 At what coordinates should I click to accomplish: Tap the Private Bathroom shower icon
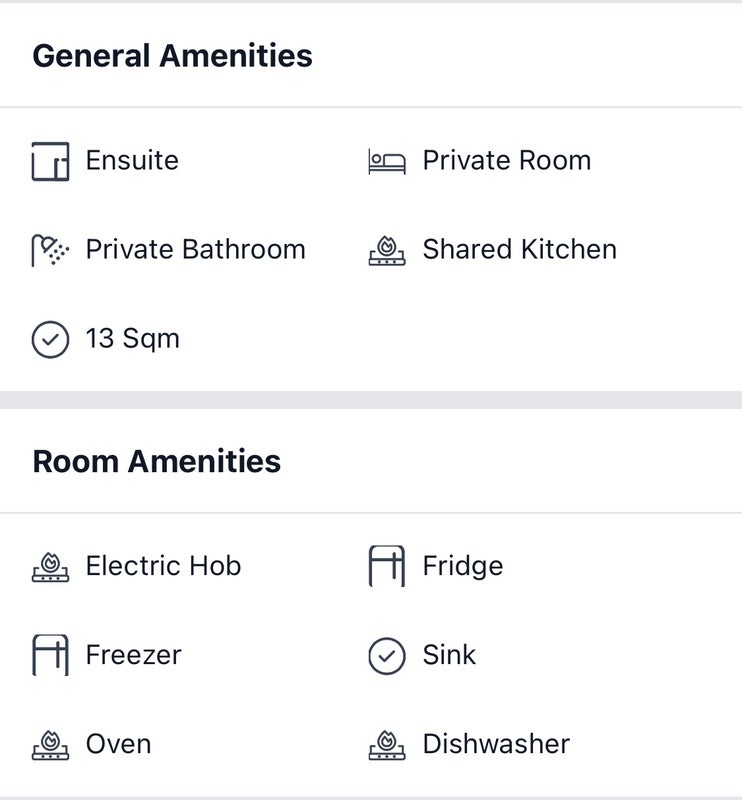pyautogui.click(x=50, y=250)
